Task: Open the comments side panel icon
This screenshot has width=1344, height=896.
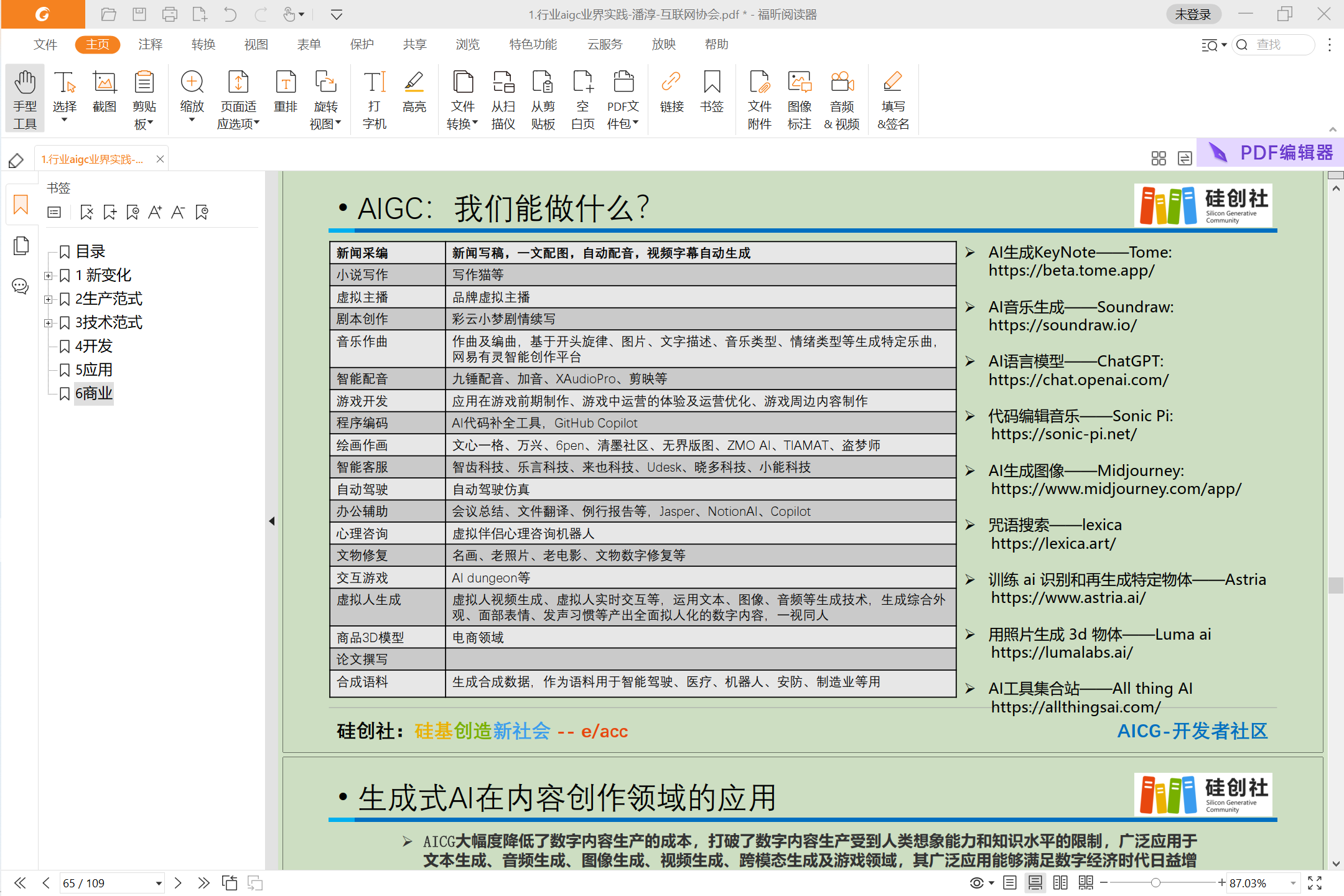Action: click(21, 286)
